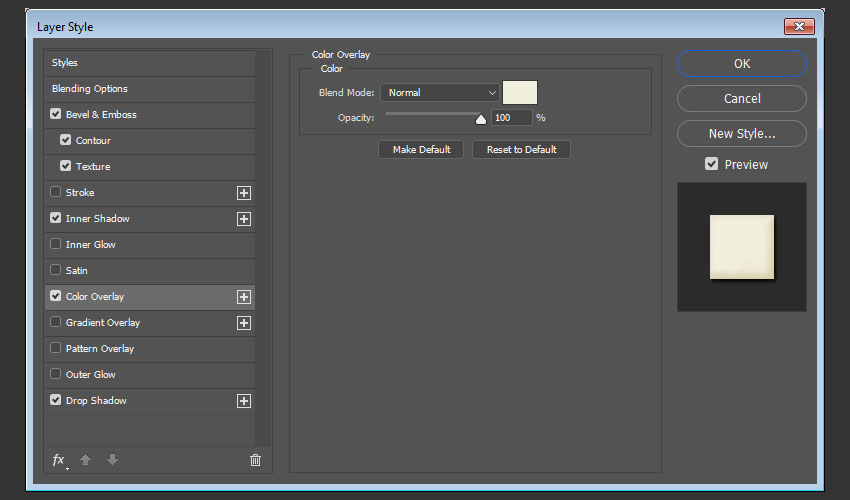Enable the Outer Glow checkbox
Image resolution: width=850 pixels, height=500 pixels.
[x=56, y=375]
